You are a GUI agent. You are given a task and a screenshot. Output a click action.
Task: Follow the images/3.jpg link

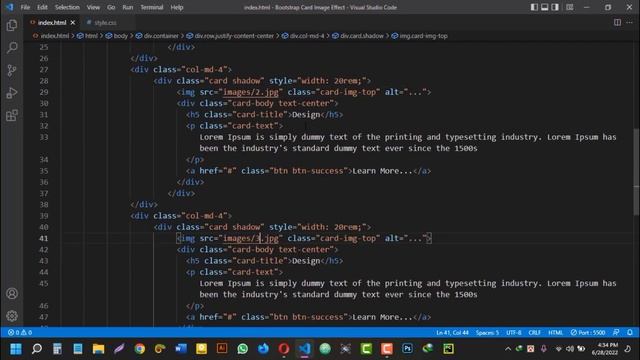pos(251,238)
